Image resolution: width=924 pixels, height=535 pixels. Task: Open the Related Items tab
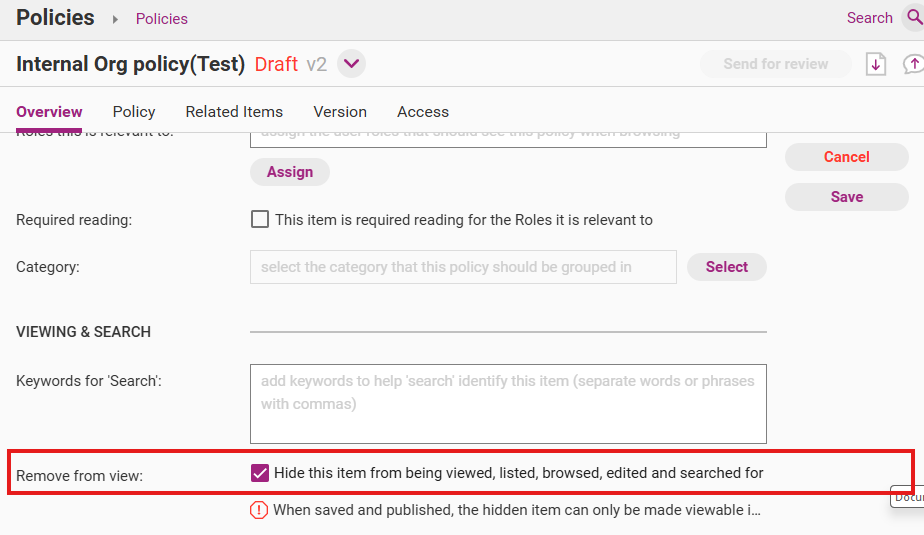[234, 112]
